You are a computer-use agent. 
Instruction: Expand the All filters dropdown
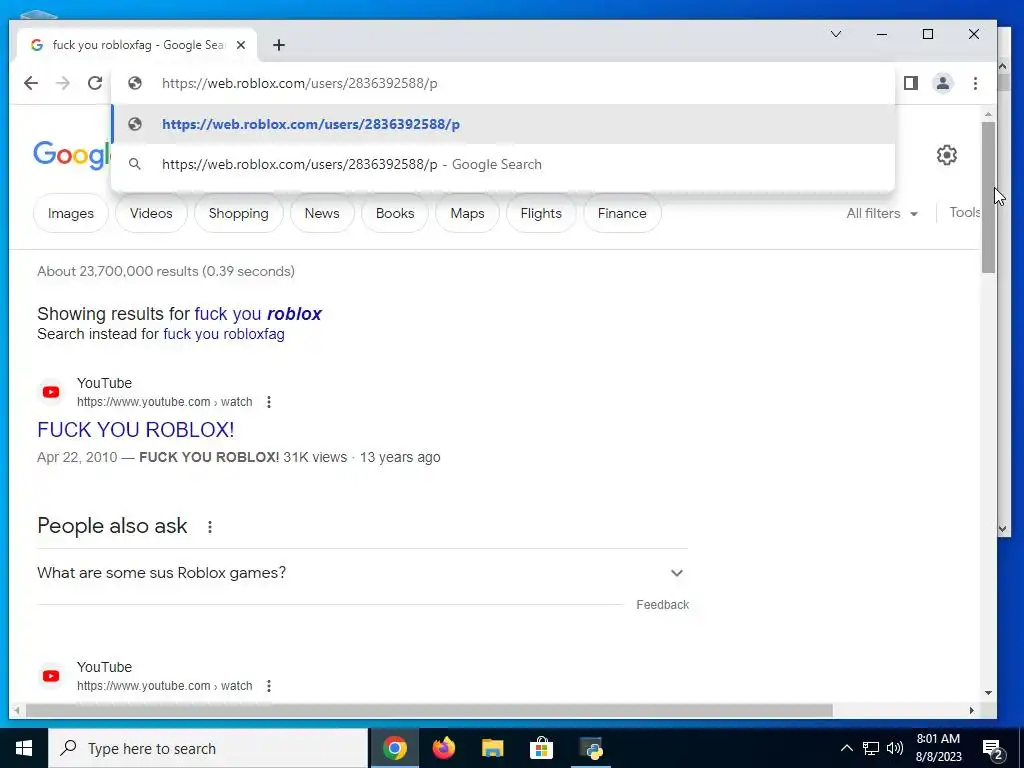click(882, 214)
